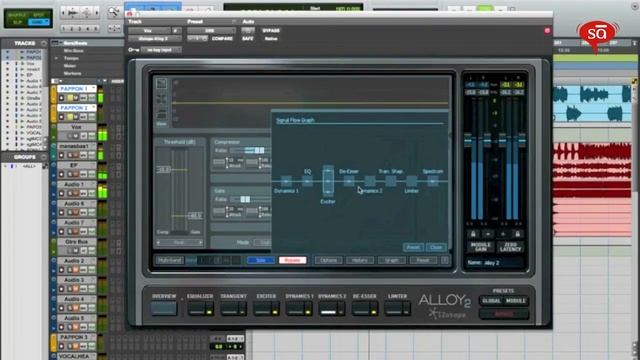Select the Grid edit mode

pos(38,22)
